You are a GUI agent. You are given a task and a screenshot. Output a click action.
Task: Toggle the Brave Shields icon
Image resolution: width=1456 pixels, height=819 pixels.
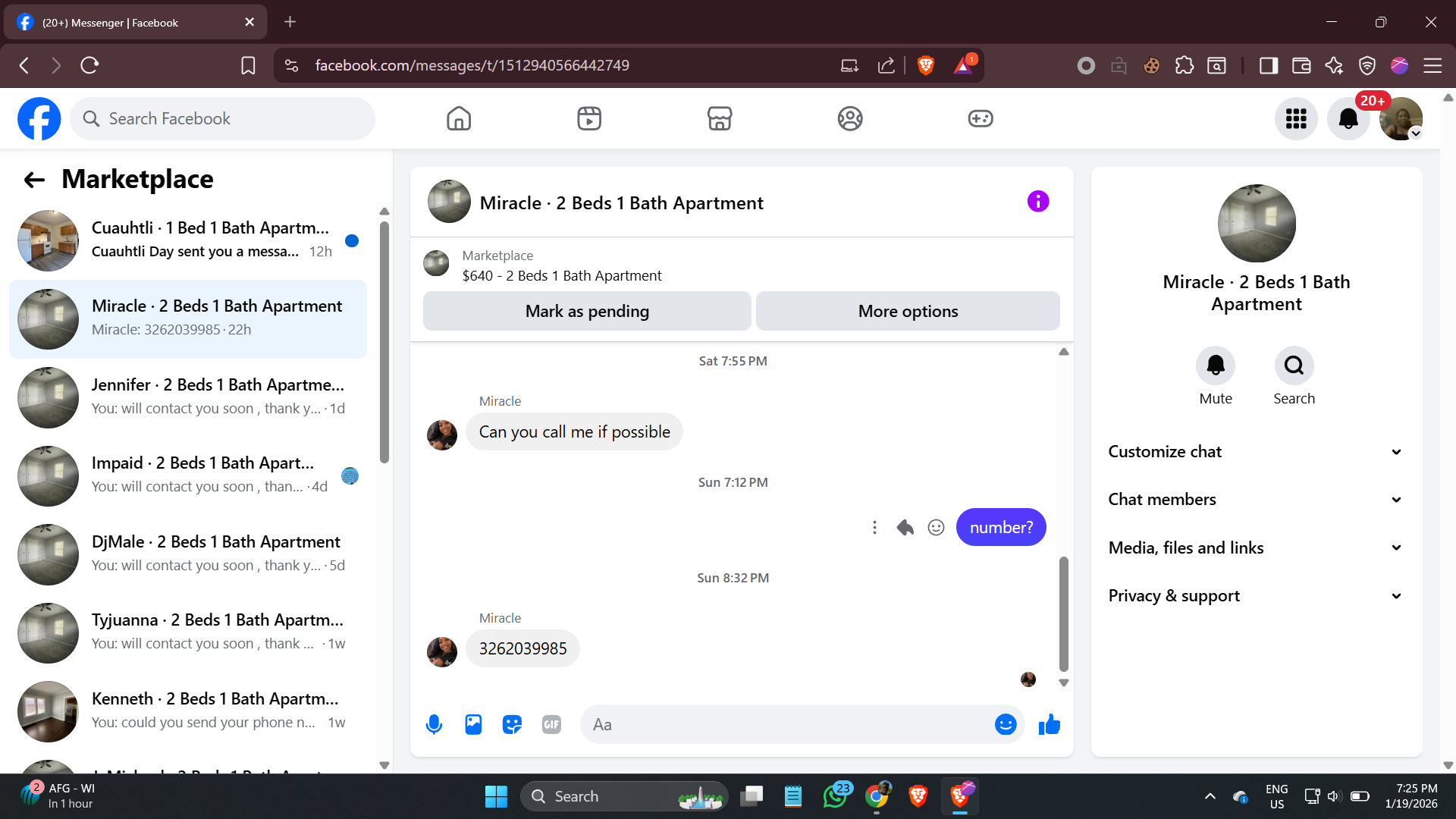pyautogui.click(x=925, y=65)
